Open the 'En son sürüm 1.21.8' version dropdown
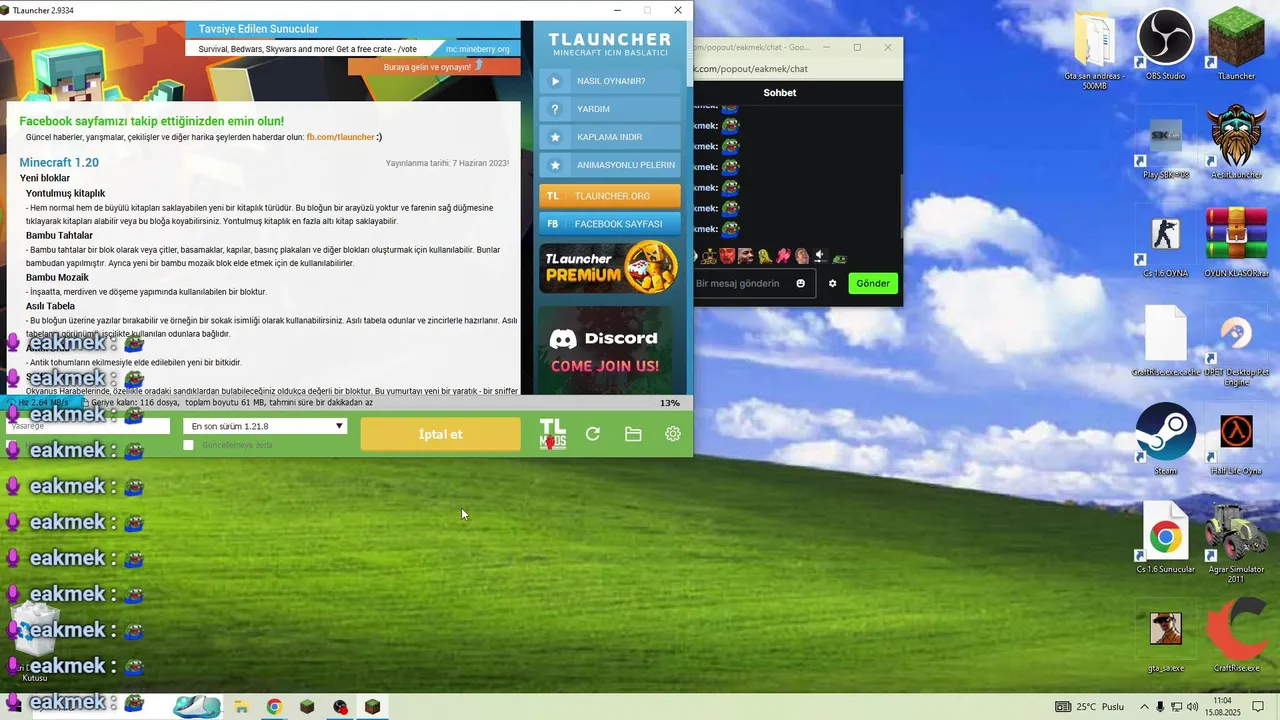 266,426
